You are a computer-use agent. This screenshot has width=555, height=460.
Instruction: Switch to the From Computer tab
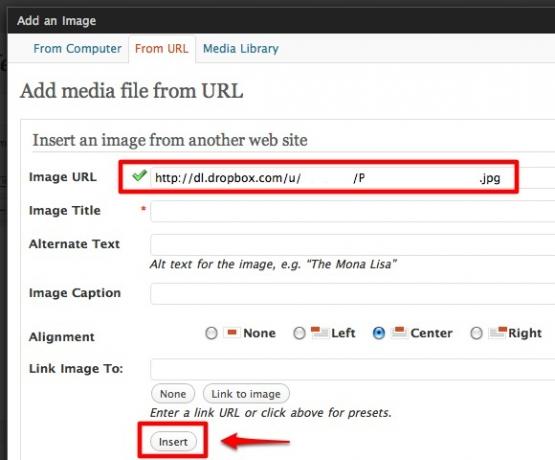77,49
